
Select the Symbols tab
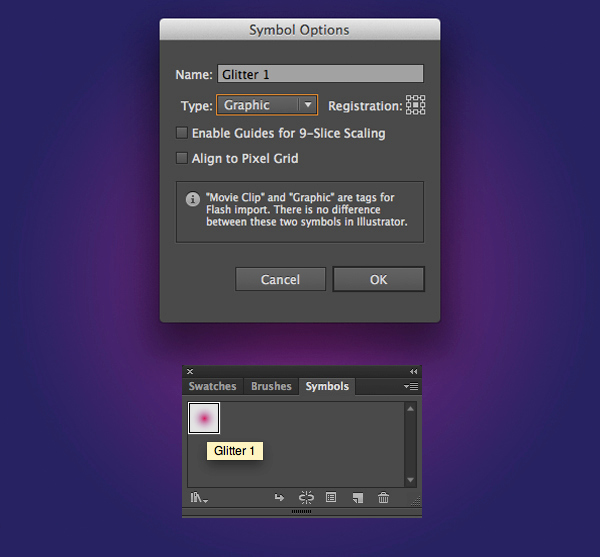(x=328, y=387)
